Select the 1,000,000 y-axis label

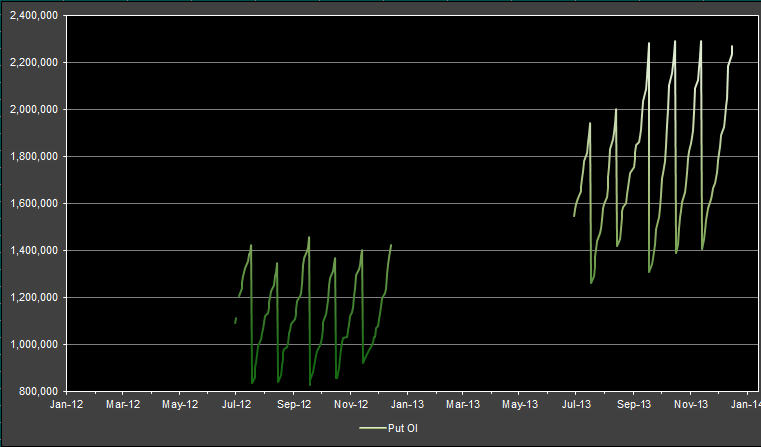(x=33, y=345)
